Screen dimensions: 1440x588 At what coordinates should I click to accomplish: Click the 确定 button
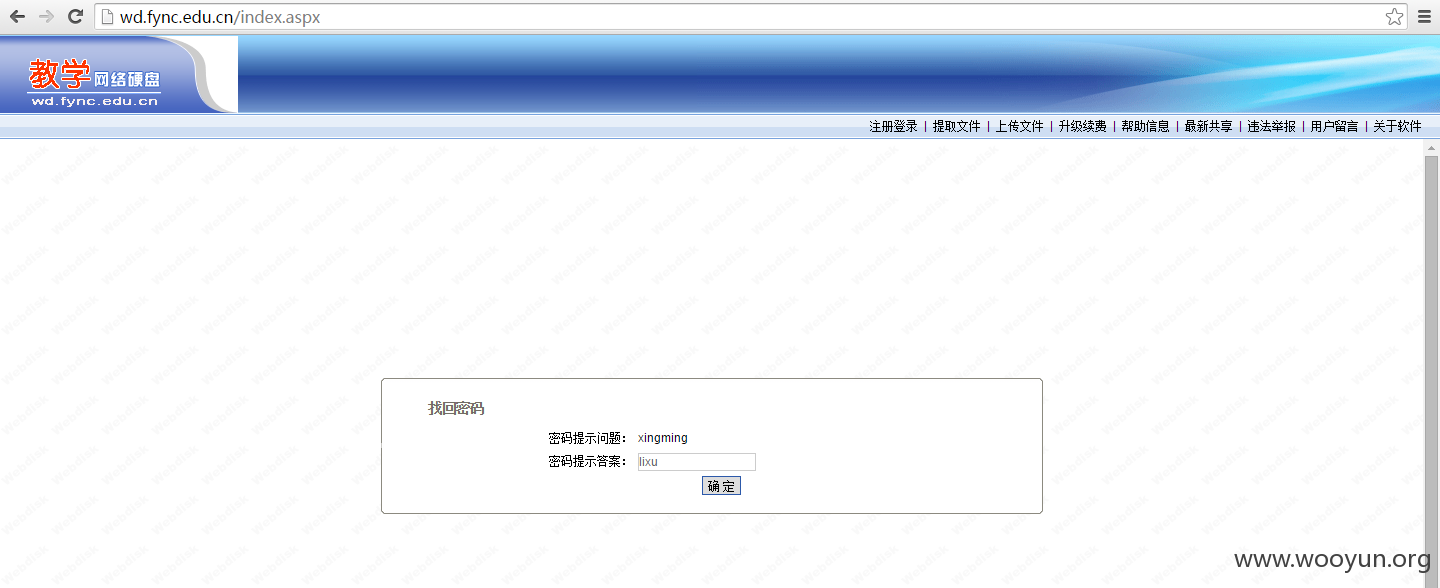tap(721, 486)
